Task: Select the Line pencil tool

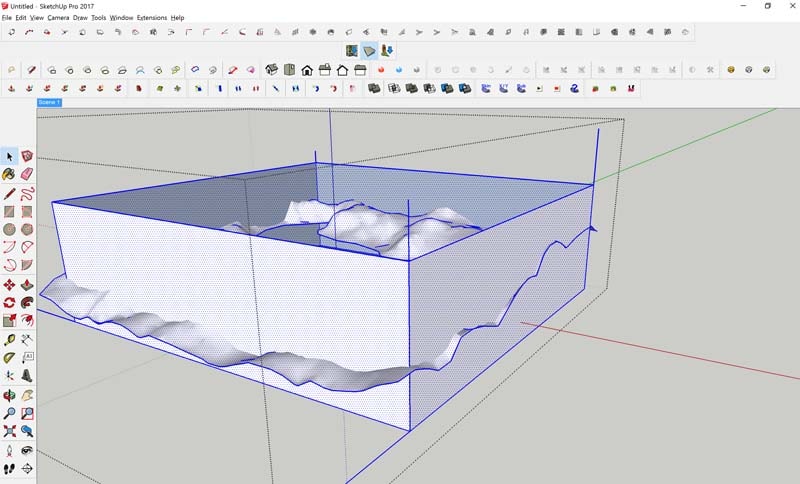Action: pos(9,193)
